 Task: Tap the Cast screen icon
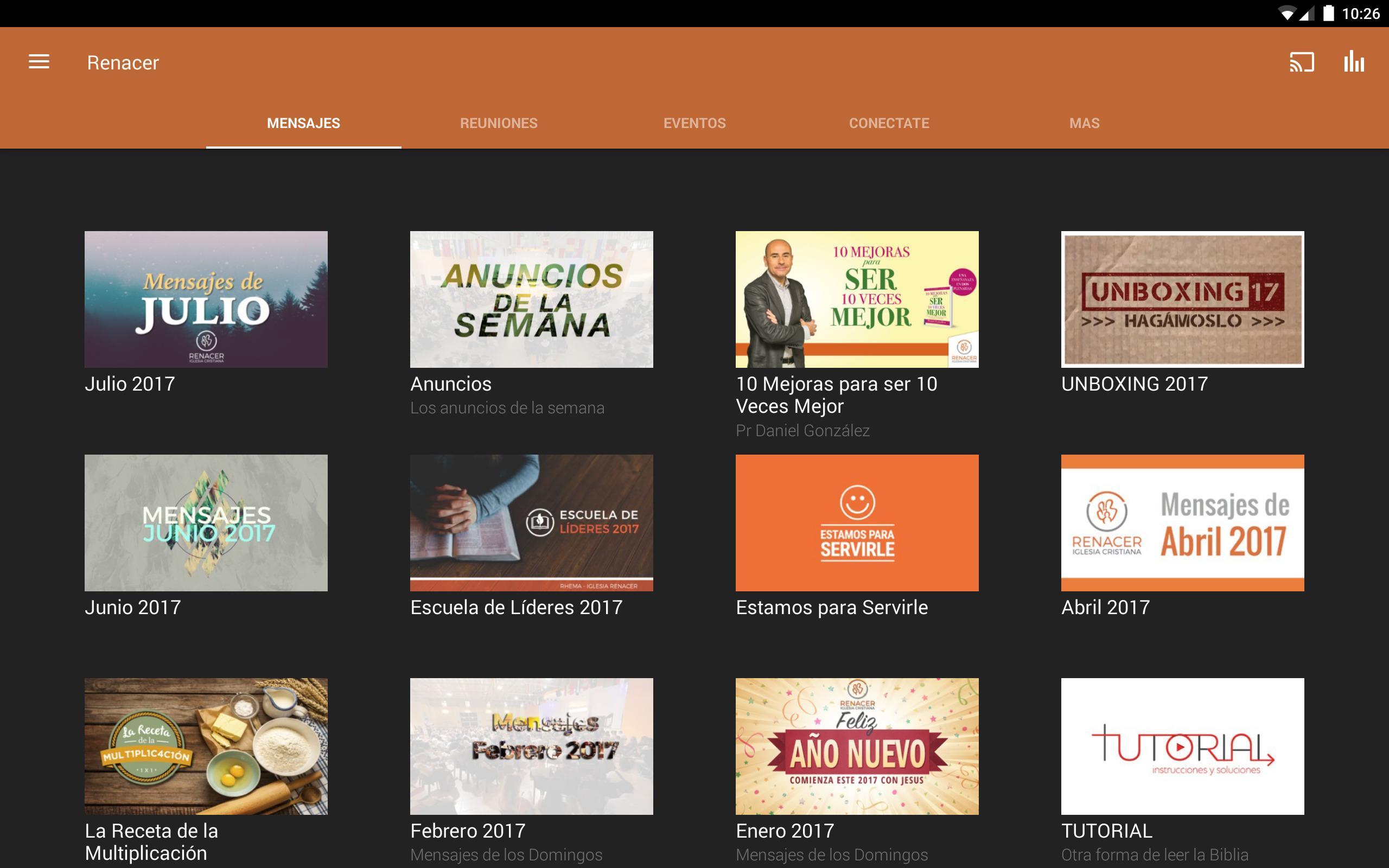[x=1301, y=62]
